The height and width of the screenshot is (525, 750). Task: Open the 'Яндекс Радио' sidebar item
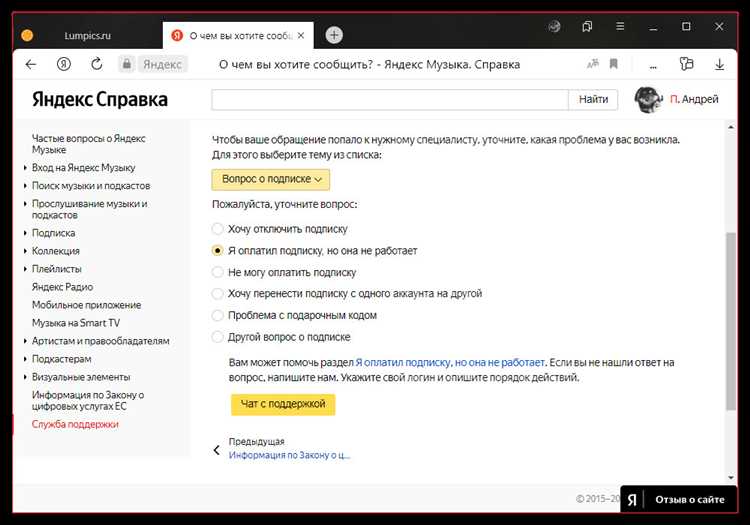[62, 287]
